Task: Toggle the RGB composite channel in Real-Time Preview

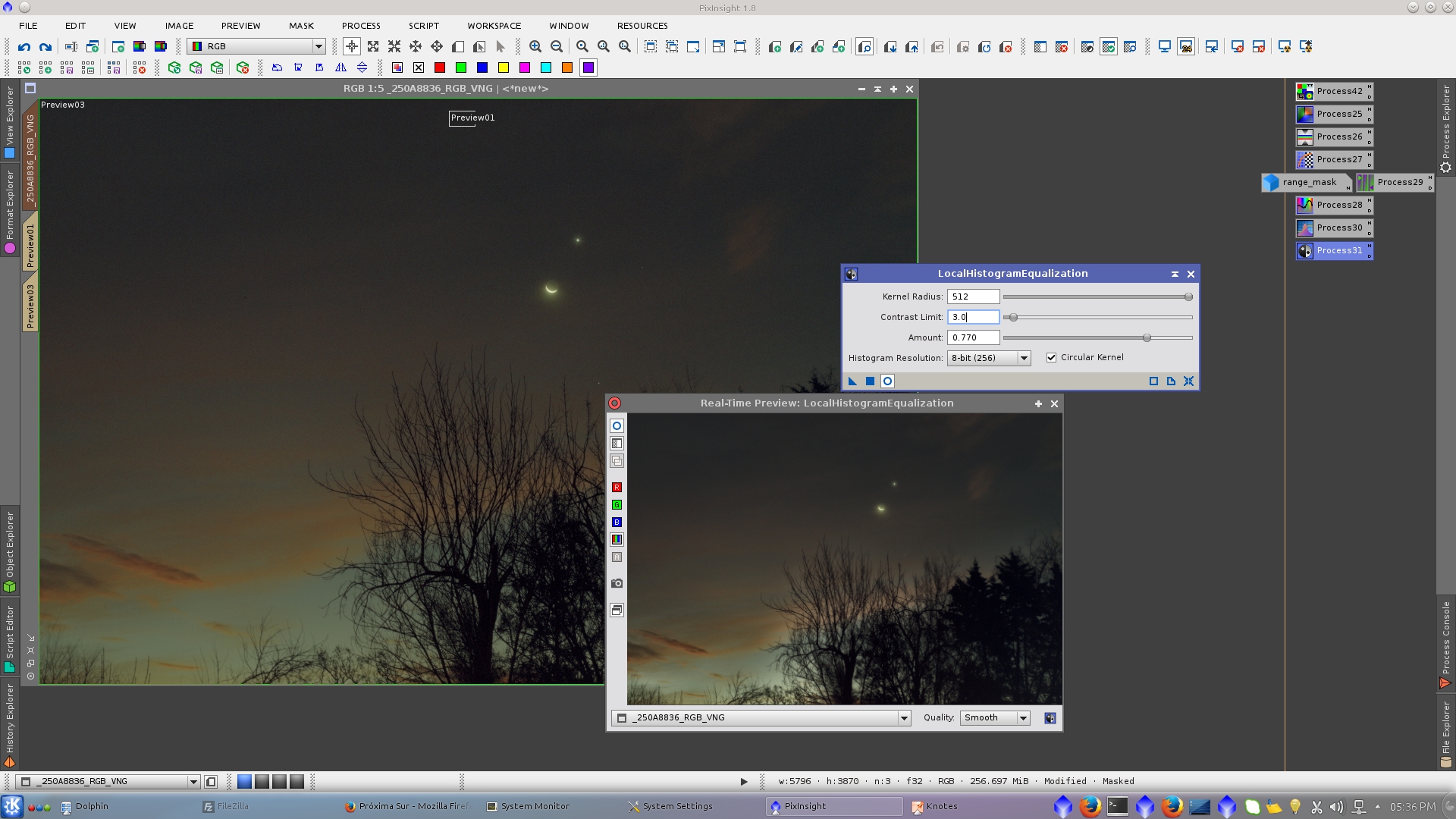Action: click(x=617, y=540)
